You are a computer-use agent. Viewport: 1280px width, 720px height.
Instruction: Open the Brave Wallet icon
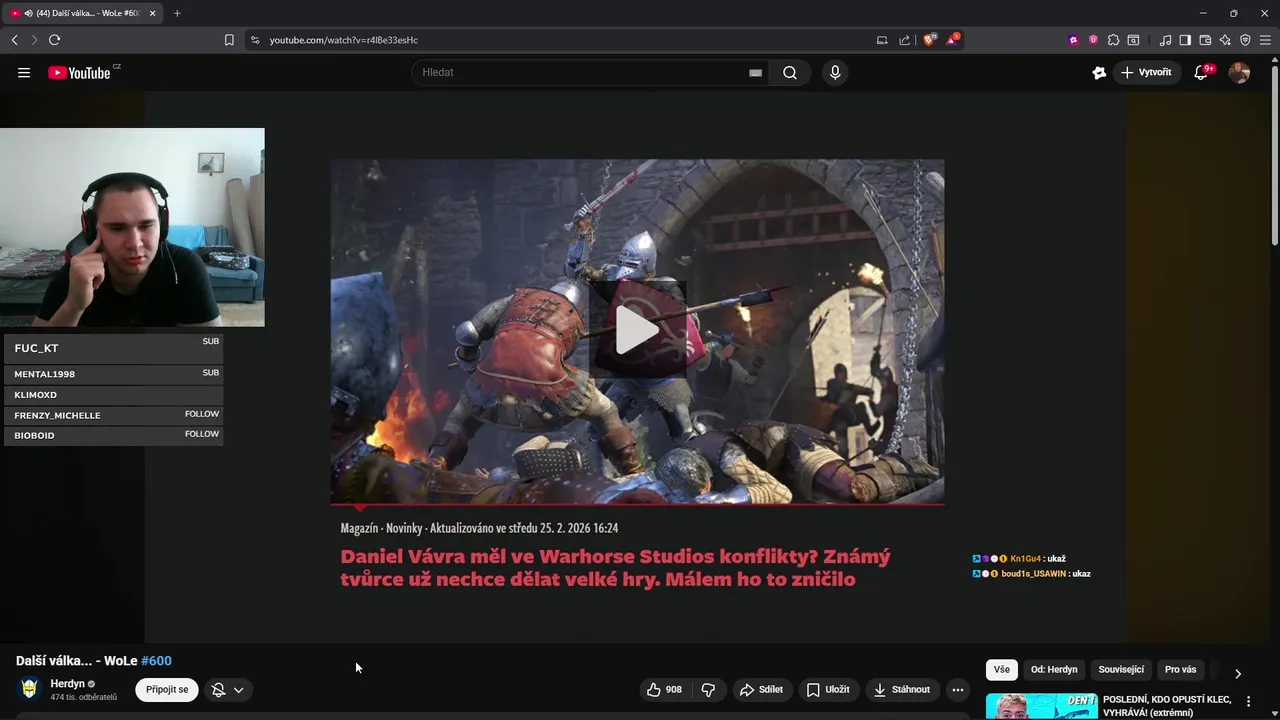(1205, 40)
